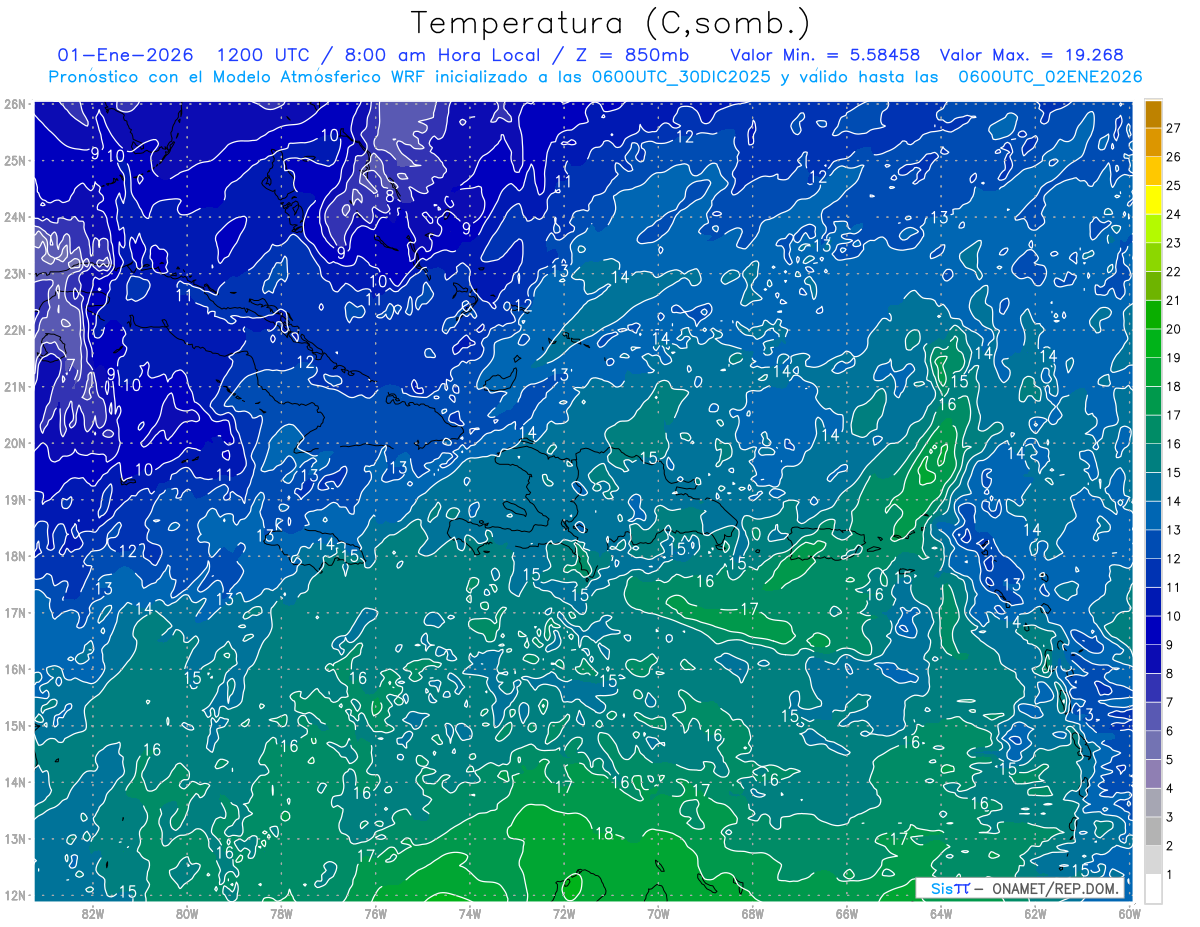This screenshot has width=1200, height=927.
Task: Click the 22N latitude axis label
Action: 14,330
